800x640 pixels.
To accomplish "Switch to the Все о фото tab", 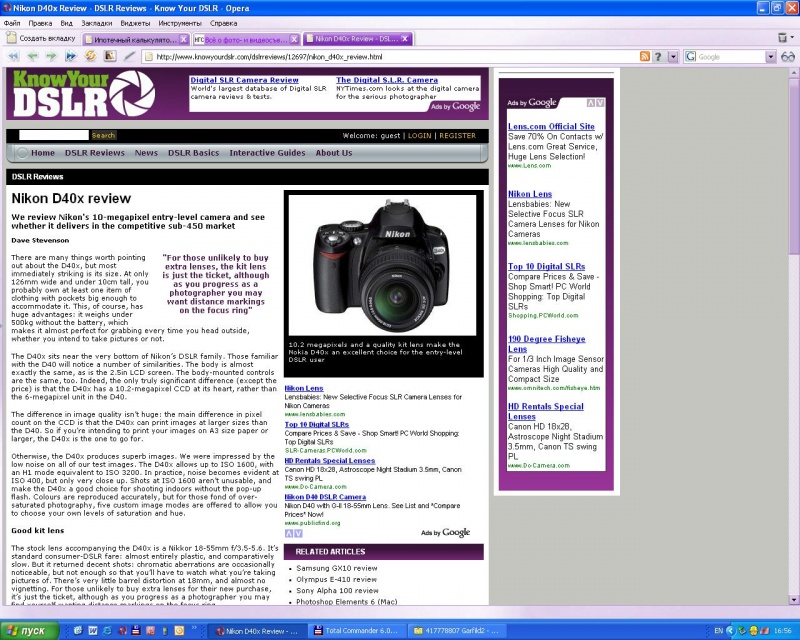I will point(240,40).
